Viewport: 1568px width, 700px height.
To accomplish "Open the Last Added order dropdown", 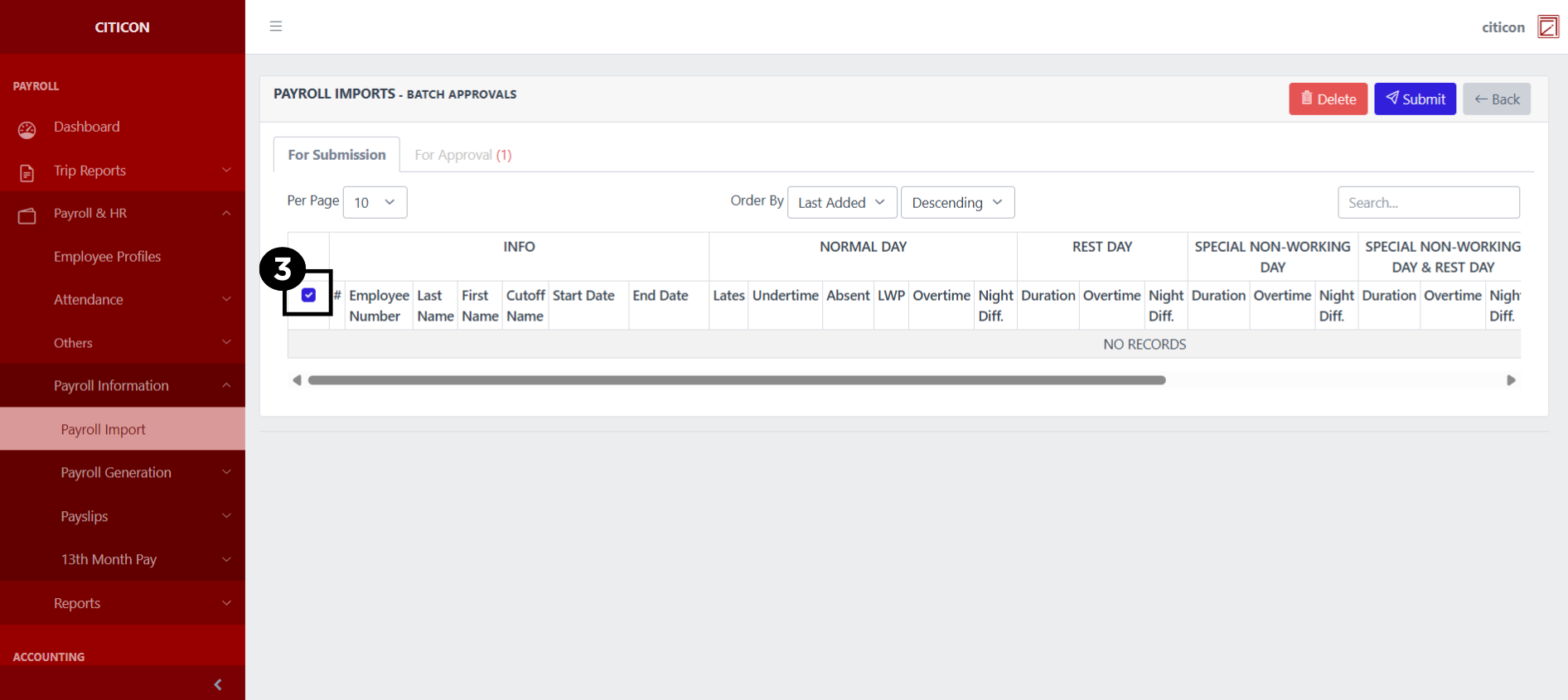I will 841,202.
